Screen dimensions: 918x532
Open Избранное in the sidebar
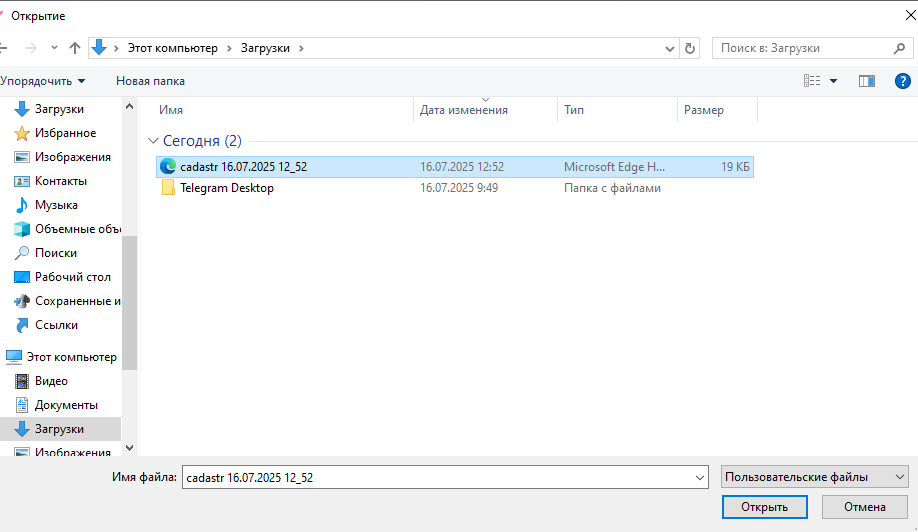click(x=65, y=133)
